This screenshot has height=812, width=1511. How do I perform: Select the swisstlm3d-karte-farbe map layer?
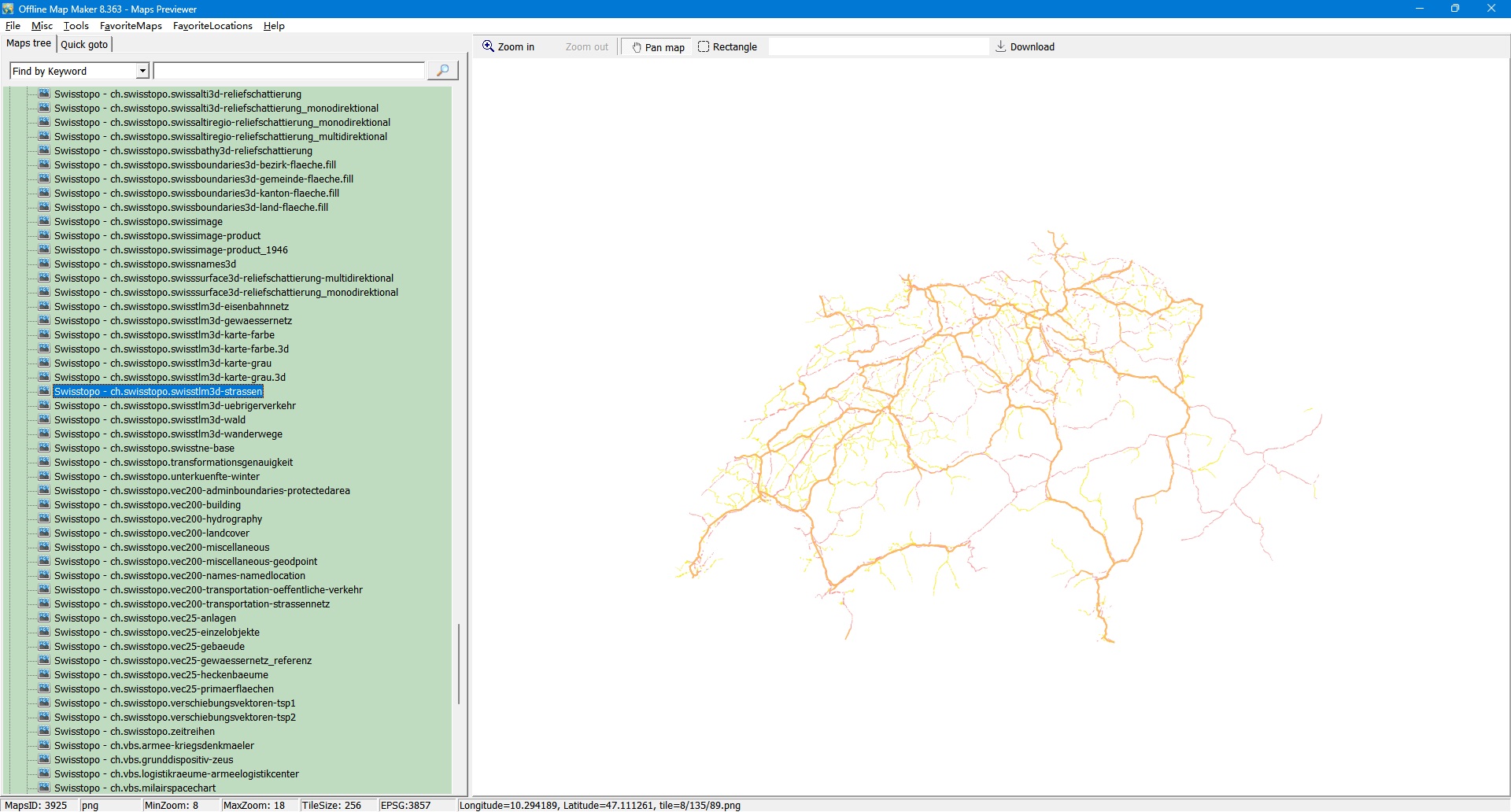(164, 335)
